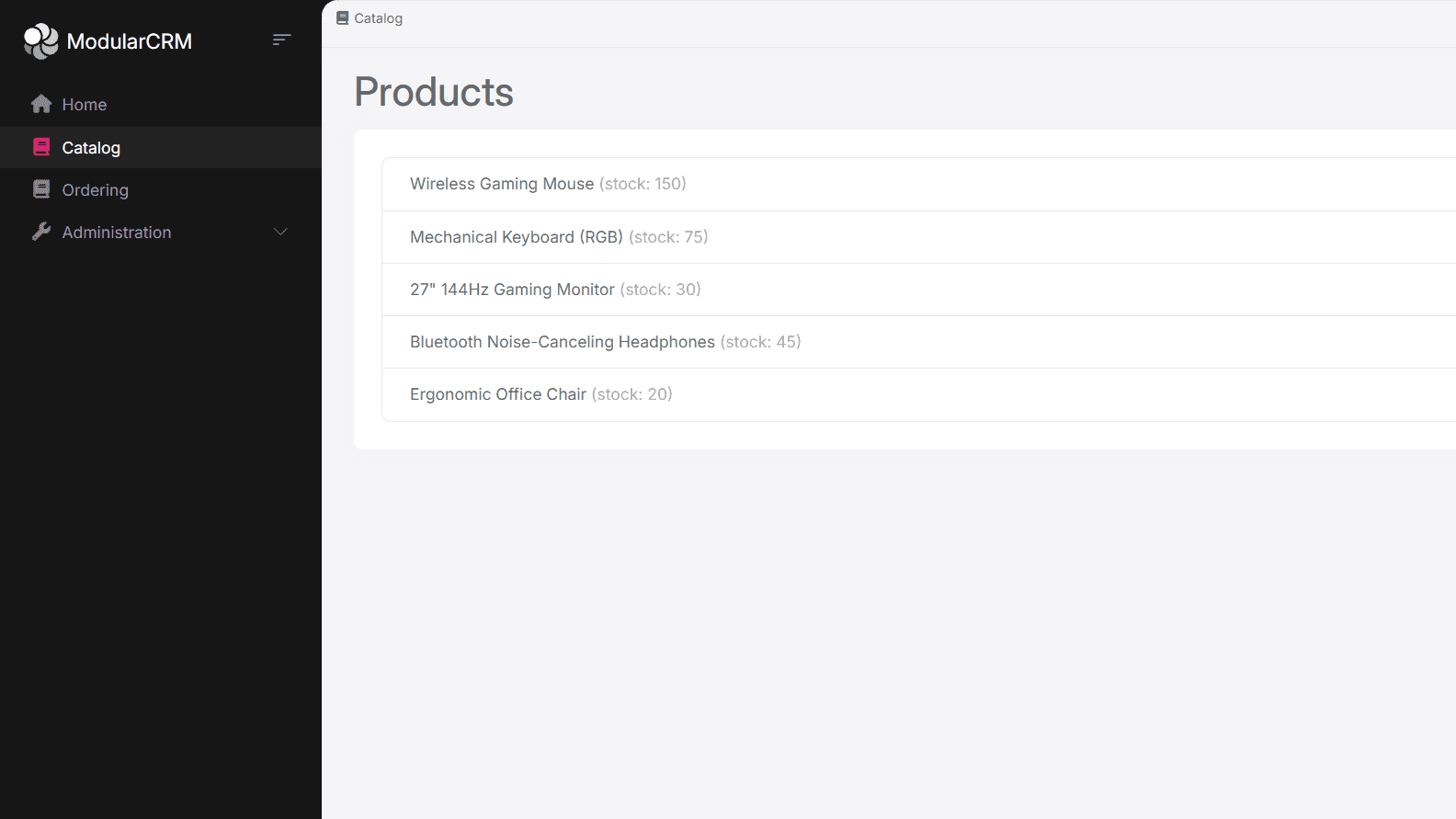Click the Products page heading
Screen dimensions: 1456x819
coord(434,92)
